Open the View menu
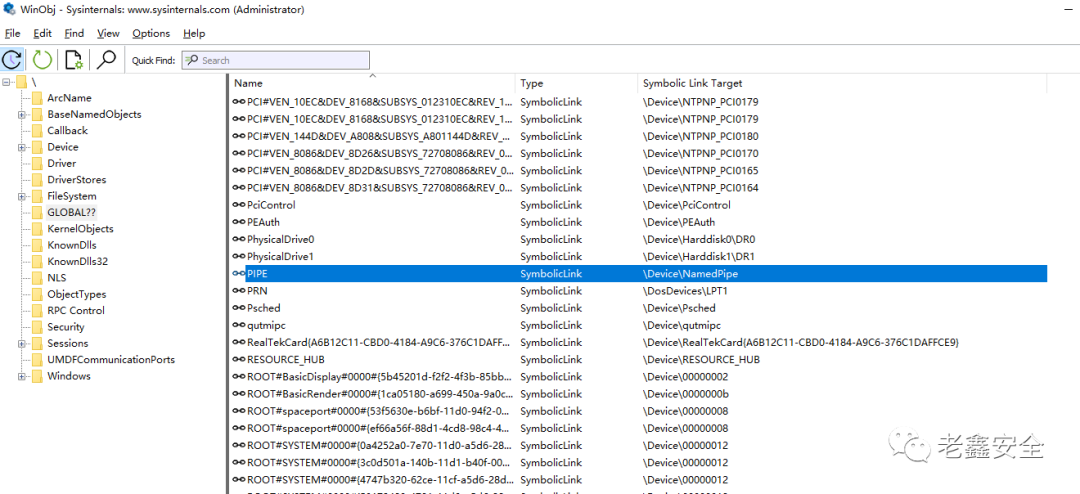Viewport: 1080px width, 494px height. pyautogui.click(x=108, y=33)
